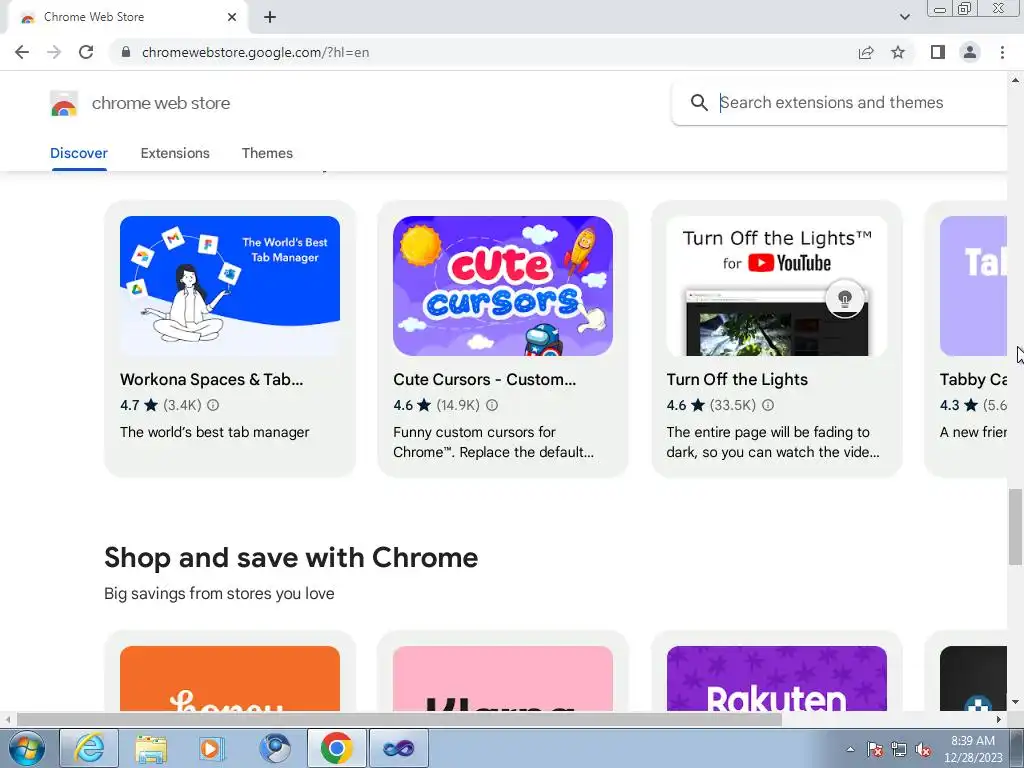Launch Internet Explorer from the taskbar
1024x768 pixels.
89,748
